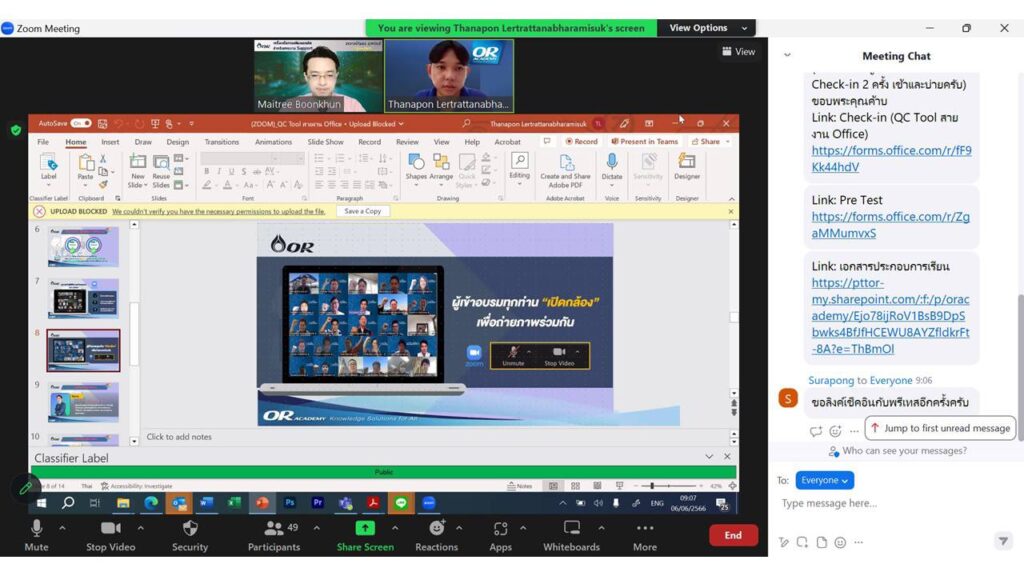This screenshot has height=576, width=1024.
Task: Click the search magnifier in PowerPoint title bar
Action: 466,123
